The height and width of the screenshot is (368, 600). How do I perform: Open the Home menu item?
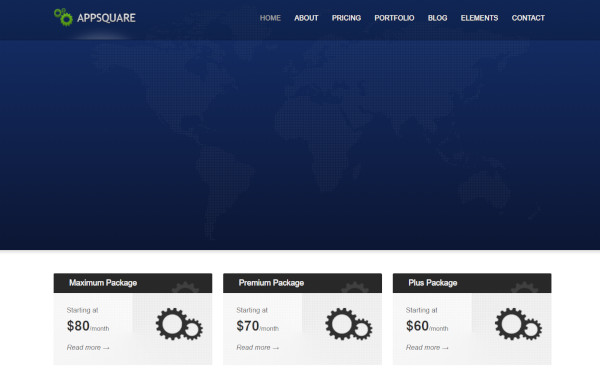tap(270, 18)
